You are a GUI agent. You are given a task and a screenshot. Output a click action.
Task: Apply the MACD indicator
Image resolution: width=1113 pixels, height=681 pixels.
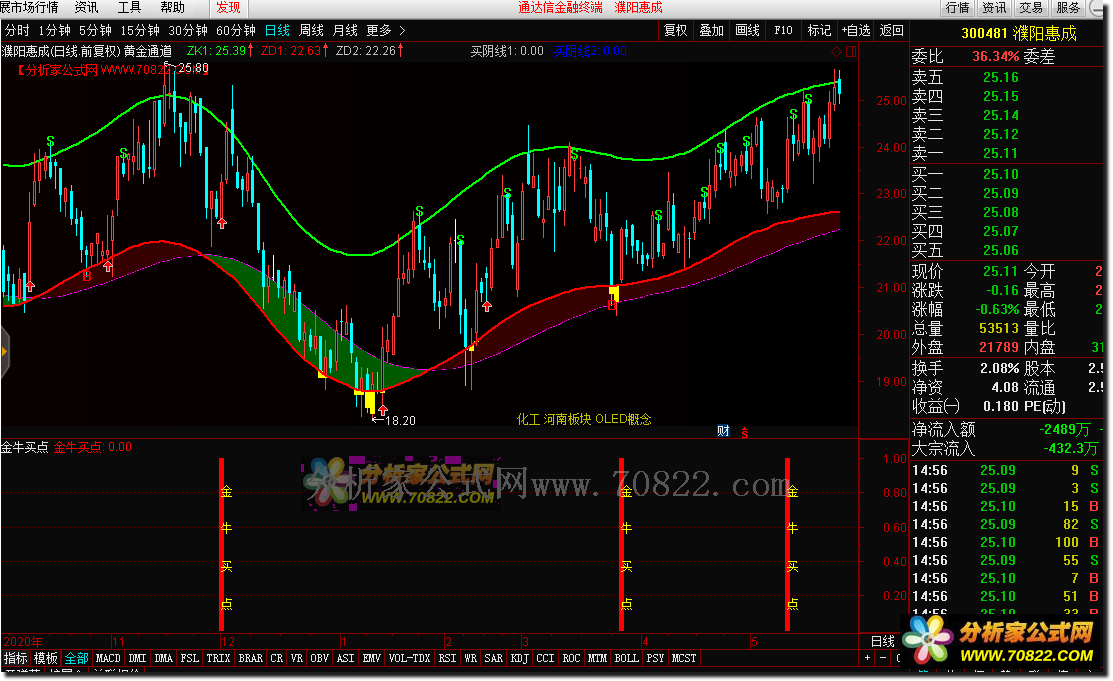click(108, 658)
